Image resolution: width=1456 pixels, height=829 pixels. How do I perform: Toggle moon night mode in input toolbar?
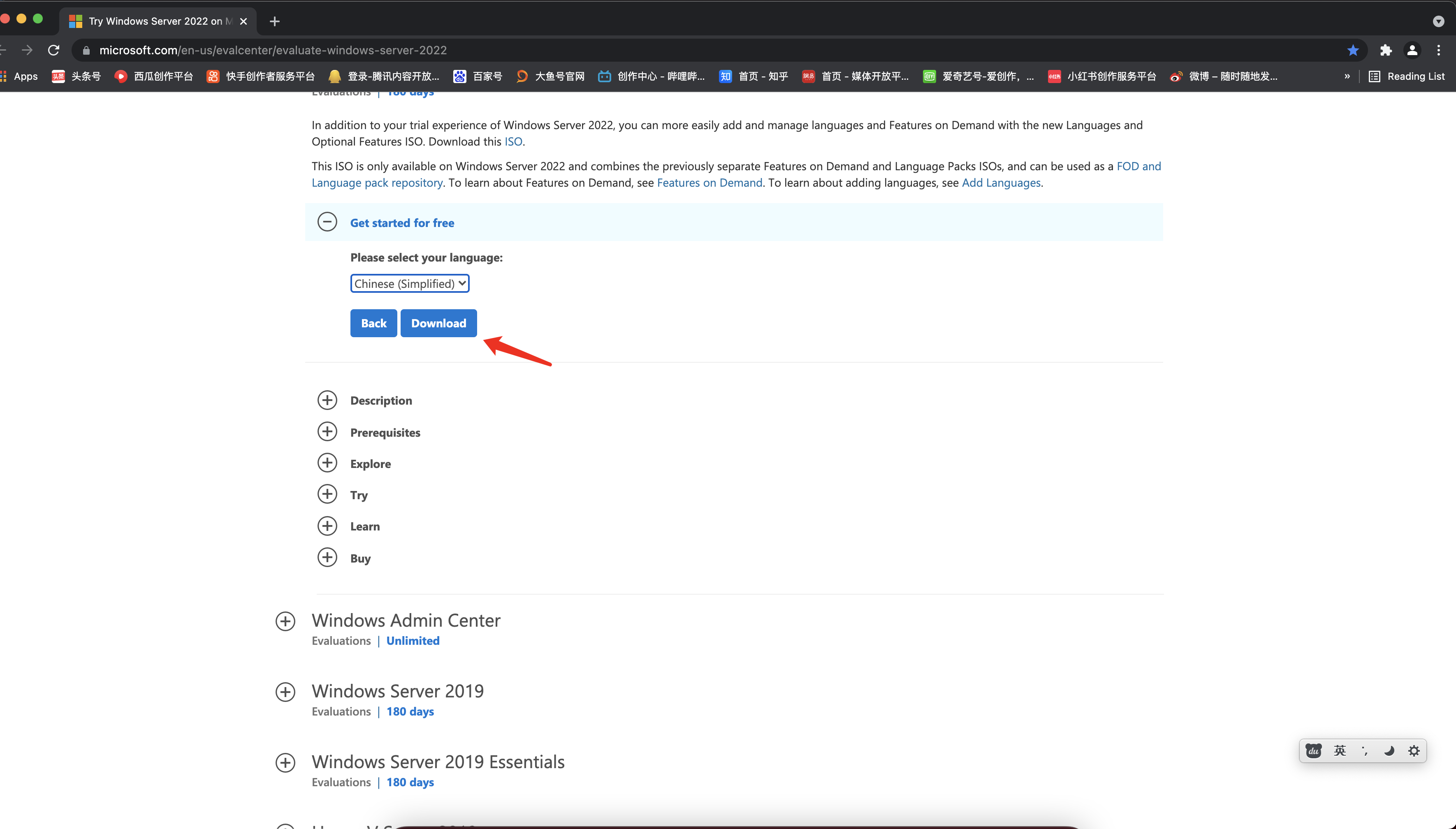point(1389,751)
